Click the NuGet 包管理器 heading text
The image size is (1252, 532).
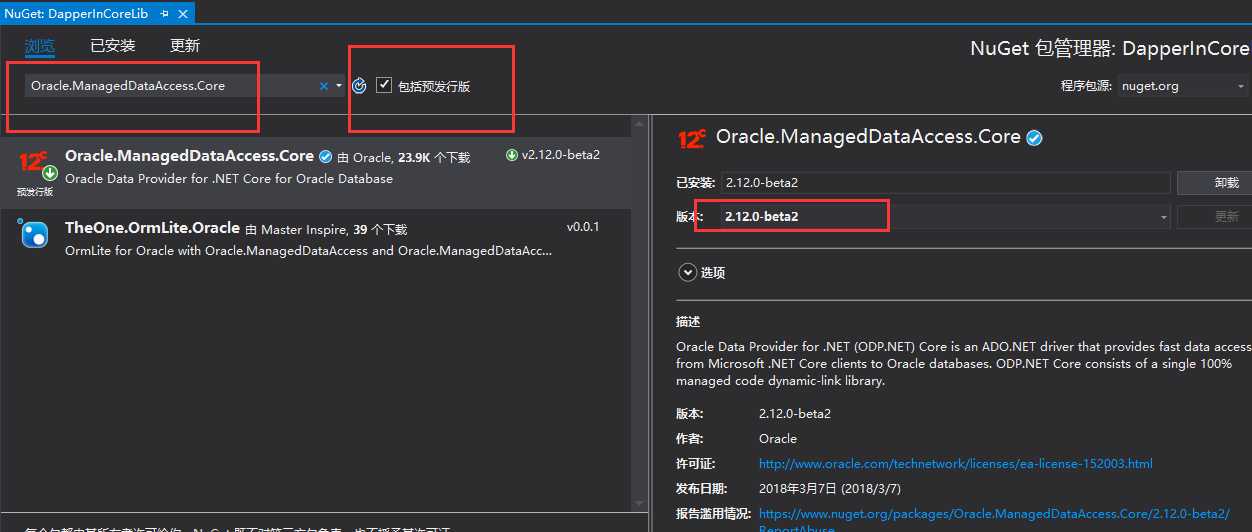point(1111,48)
